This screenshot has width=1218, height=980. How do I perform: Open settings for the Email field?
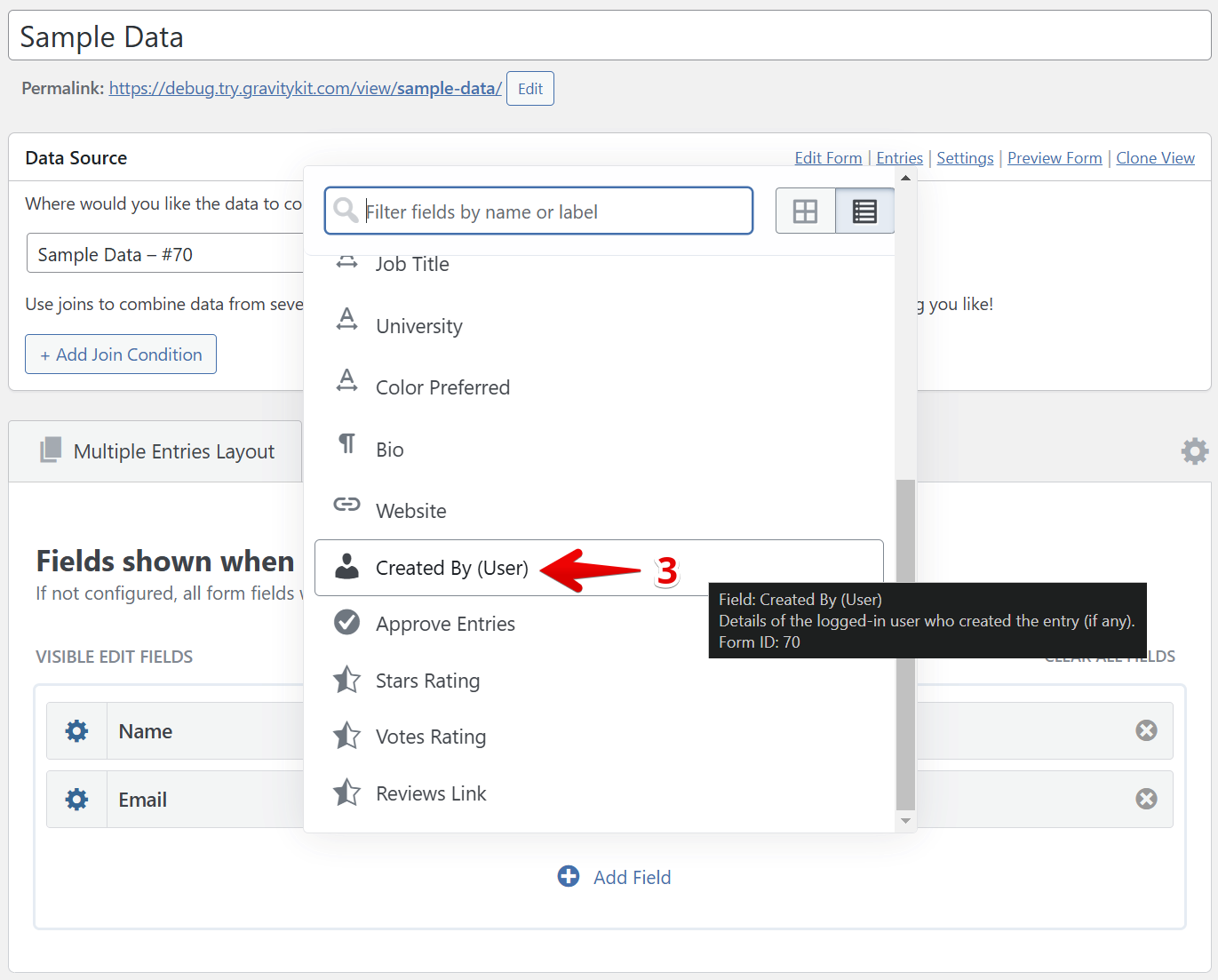pos(77,800)
